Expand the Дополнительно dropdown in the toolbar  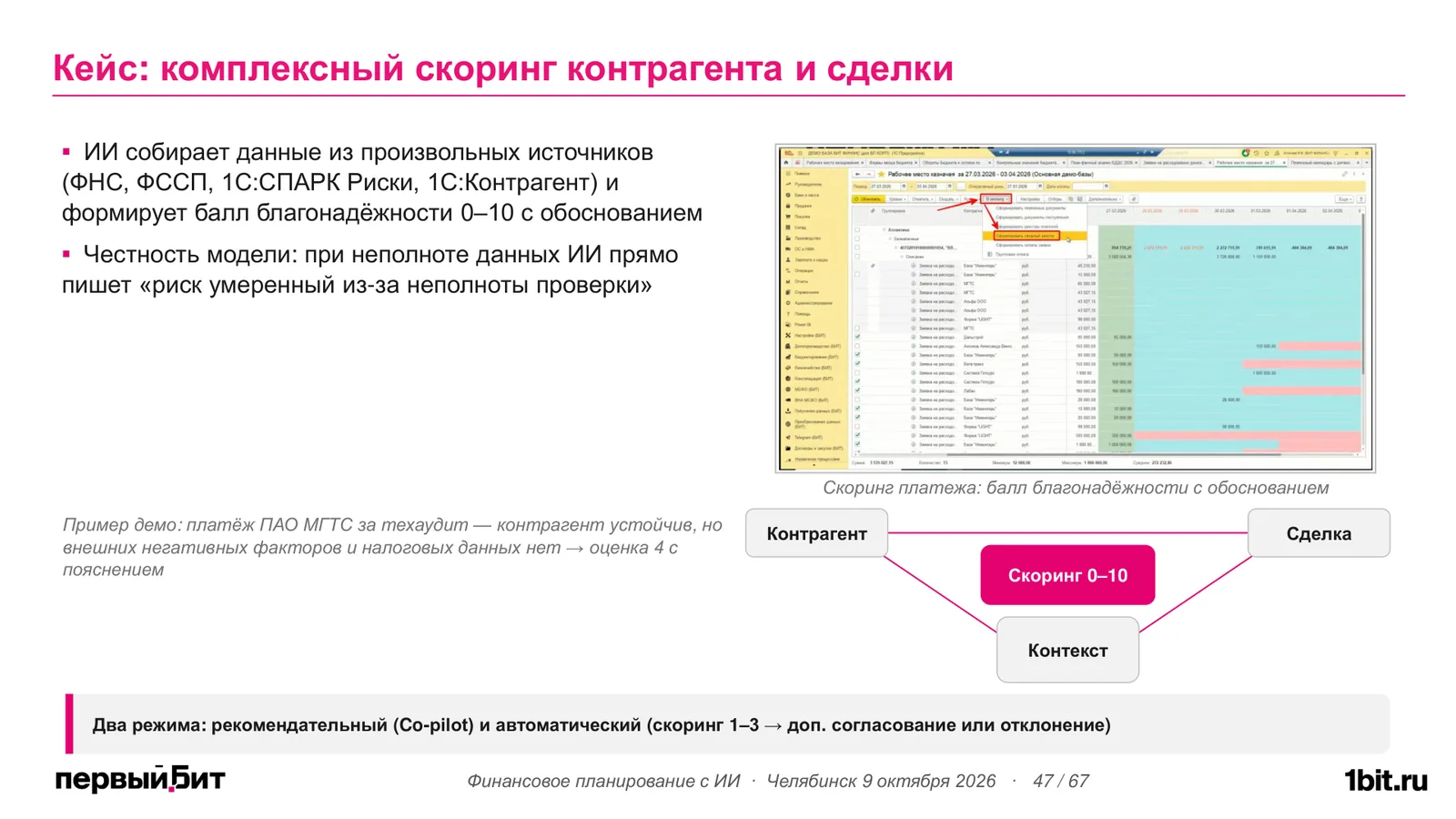coord(1104,199)
